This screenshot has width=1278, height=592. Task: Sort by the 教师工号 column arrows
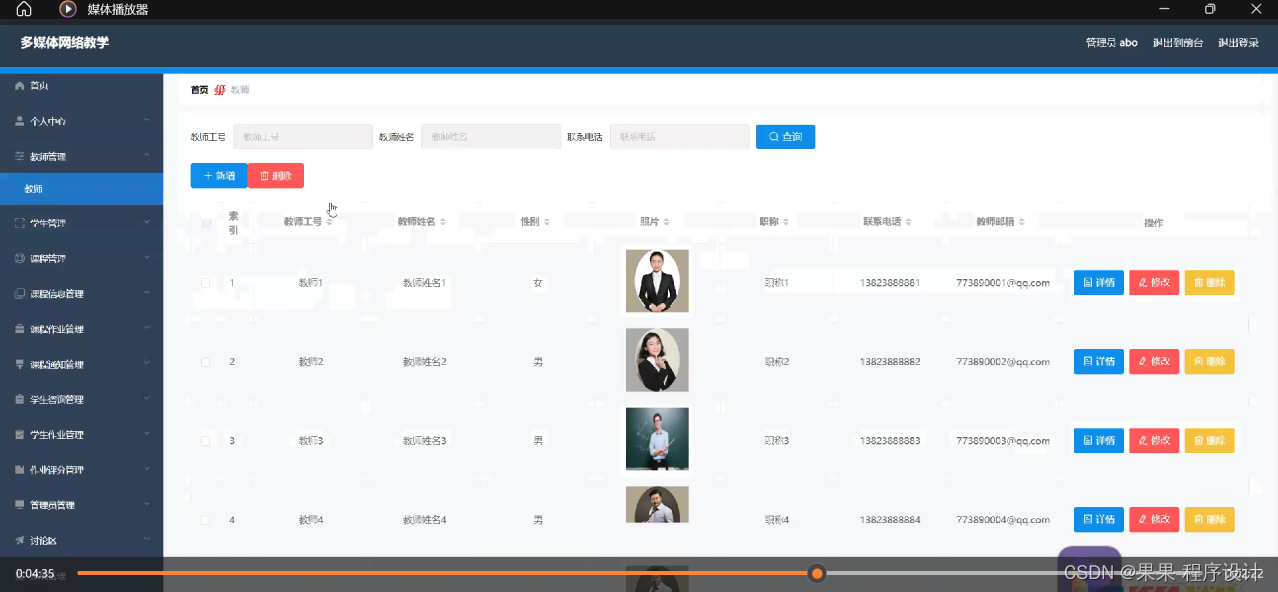point(329,222)
